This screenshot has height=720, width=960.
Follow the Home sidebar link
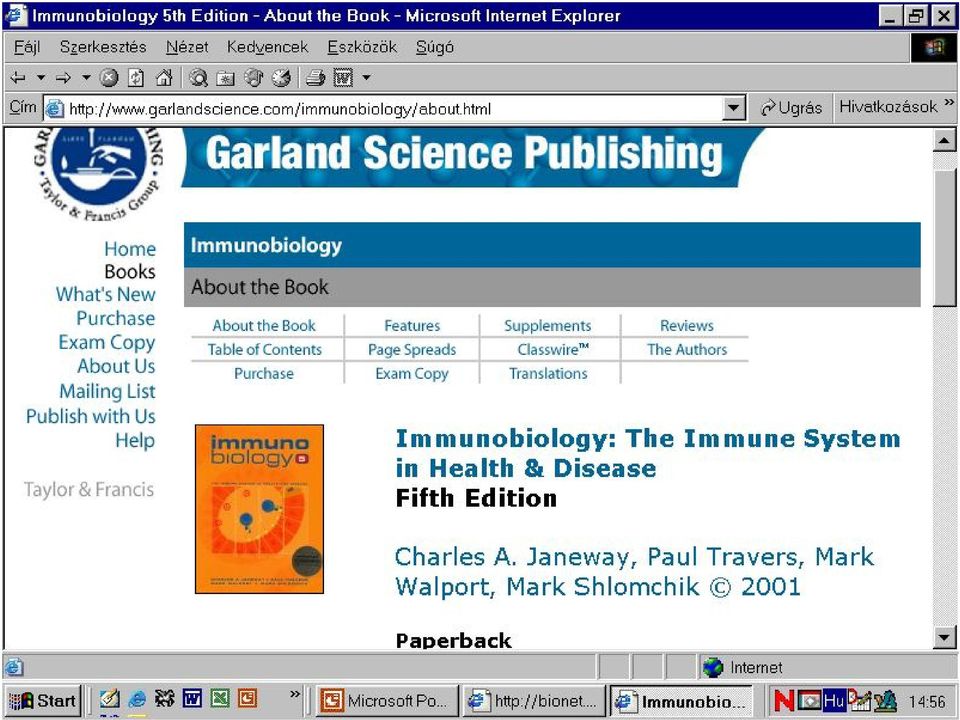130,249
